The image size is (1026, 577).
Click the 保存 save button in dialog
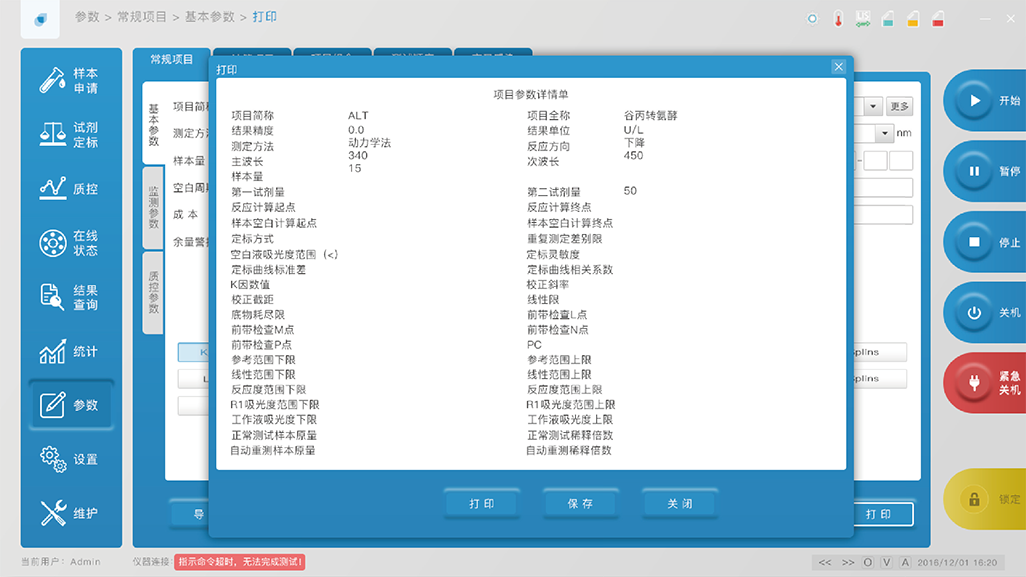[x=580, y=504]
